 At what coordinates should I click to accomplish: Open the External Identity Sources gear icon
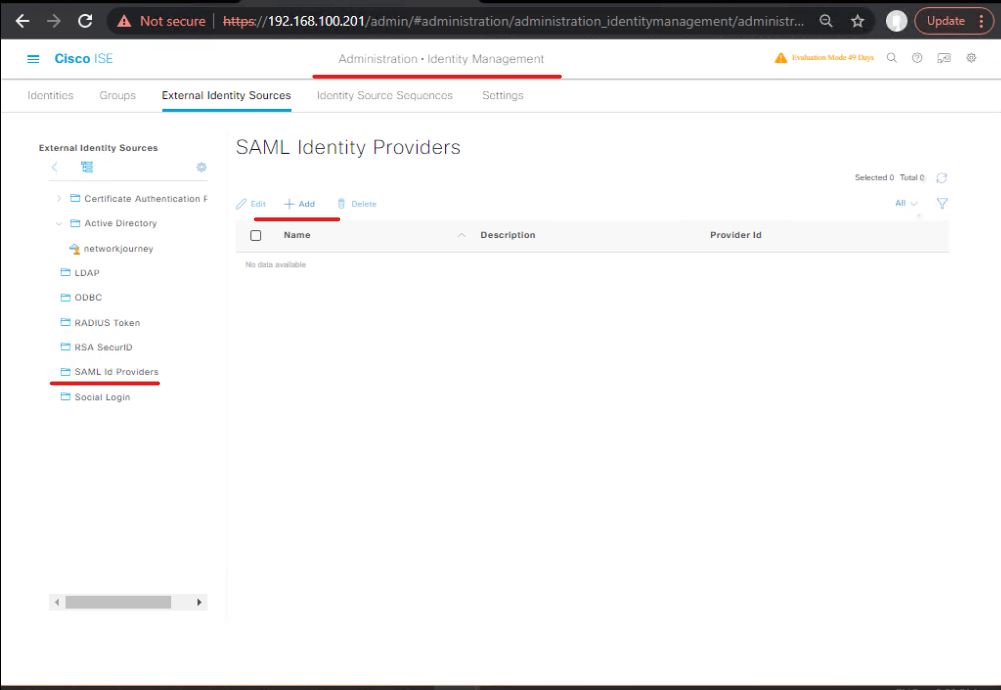[x=201, y=167]
